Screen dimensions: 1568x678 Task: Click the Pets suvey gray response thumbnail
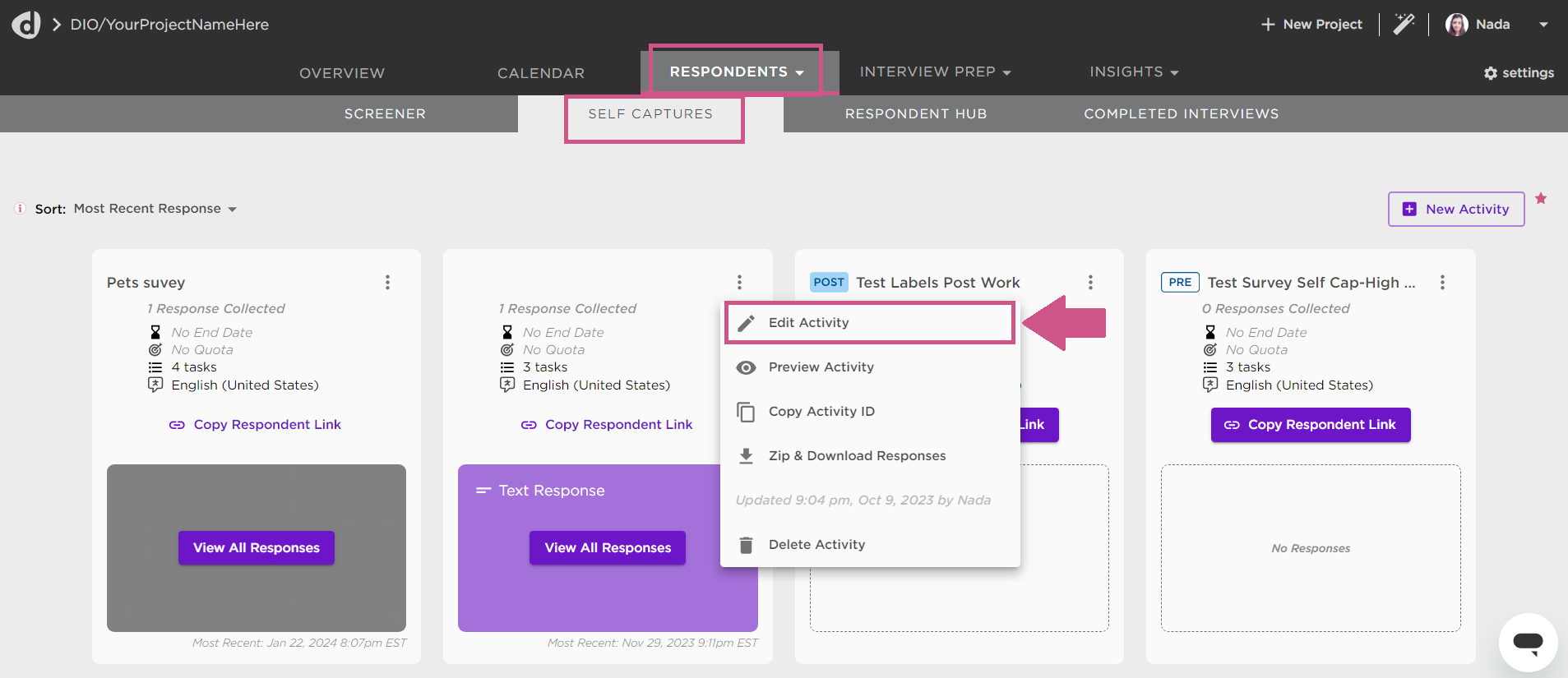click(x=257, y=548)
